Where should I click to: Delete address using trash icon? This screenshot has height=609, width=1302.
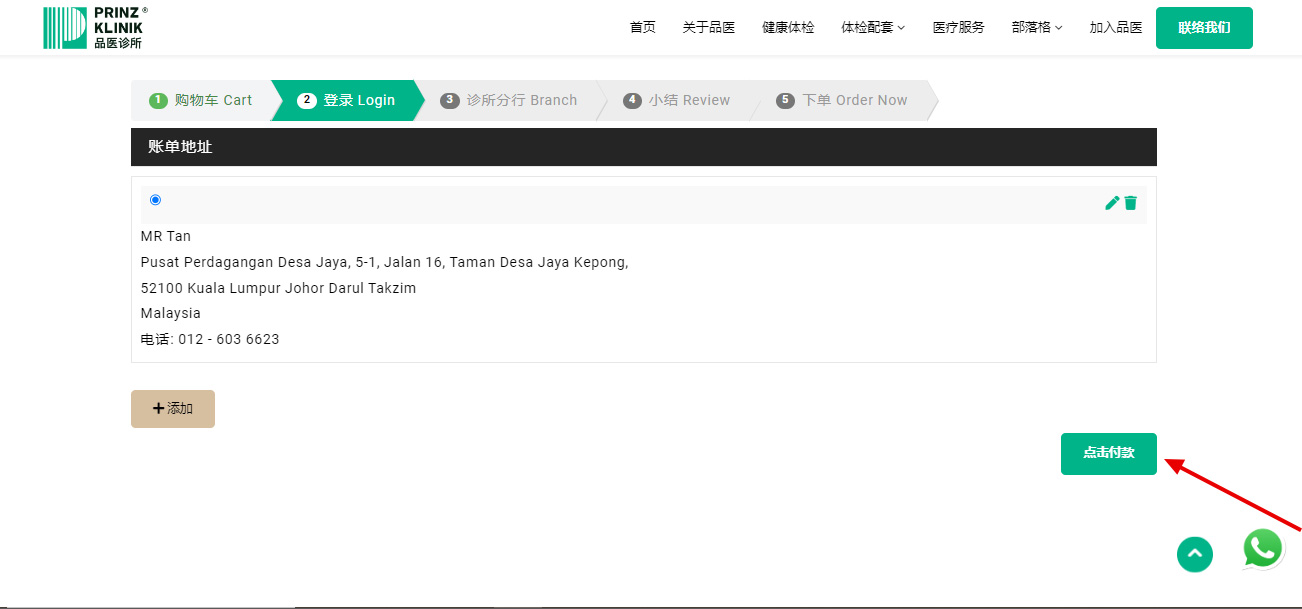1131,203
